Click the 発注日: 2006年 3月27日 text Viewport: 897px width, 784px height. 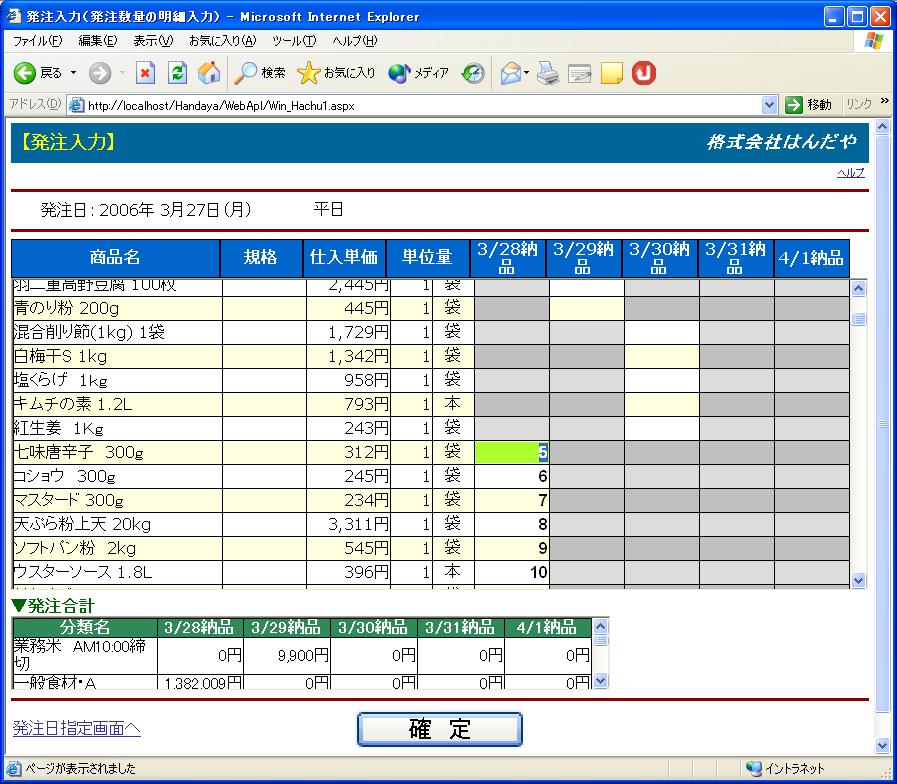(x=146, y=210)
